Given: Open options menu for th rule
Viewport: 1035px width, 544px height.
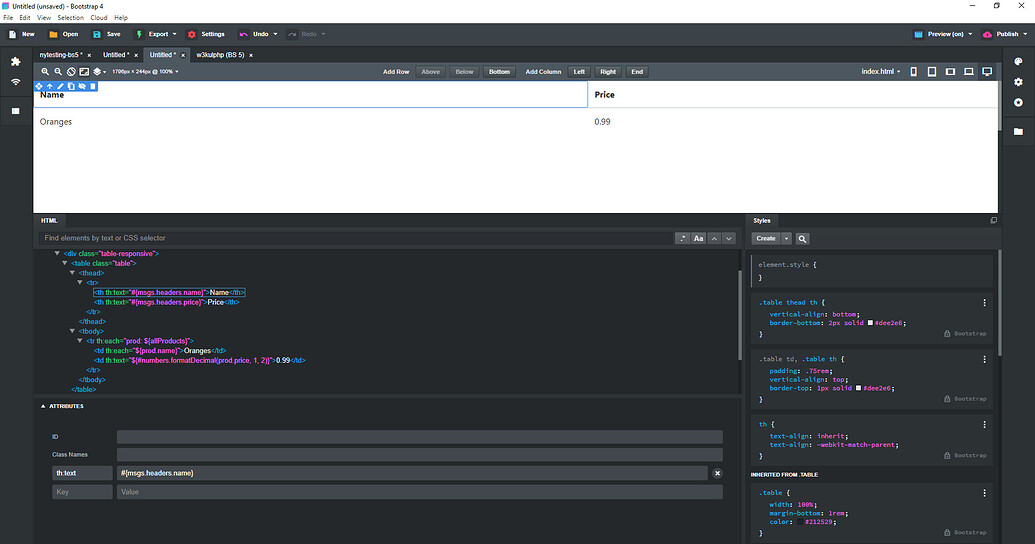Looking at the screenshot, I should (984, 425).
